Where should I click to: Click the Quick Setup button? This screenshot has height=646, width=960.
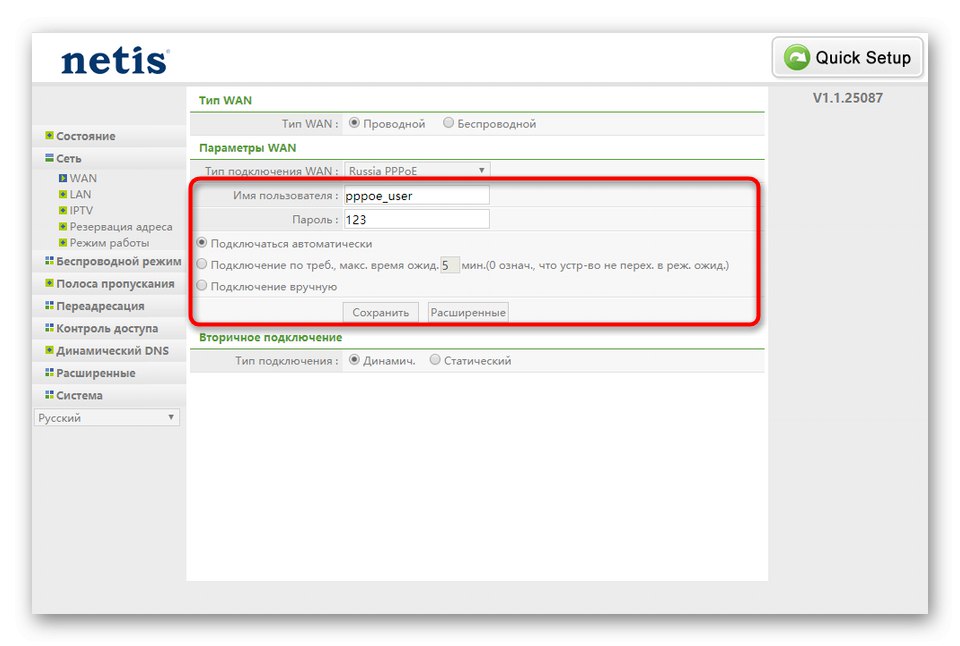point(847,58)
